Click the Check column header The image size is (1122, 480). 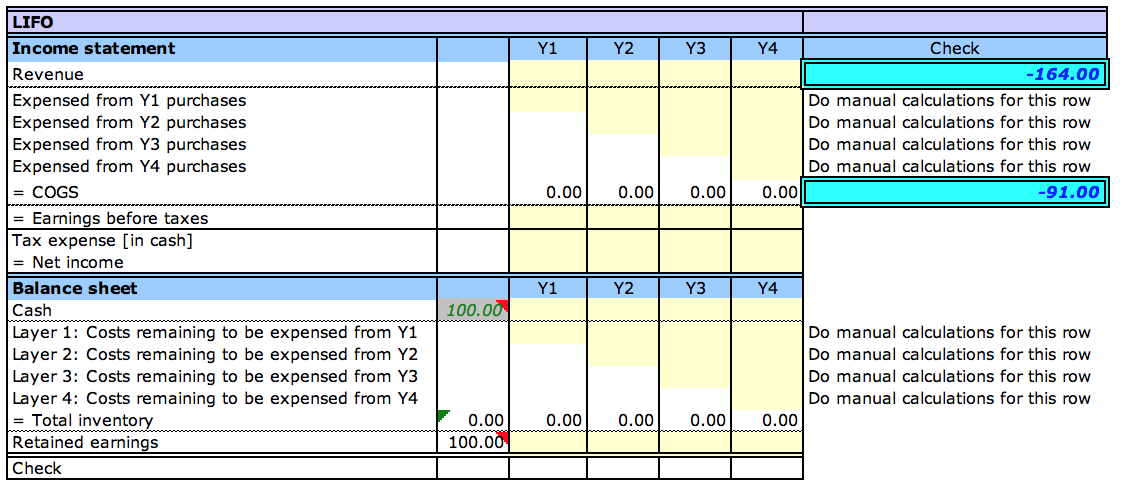[x=955, y=49]
